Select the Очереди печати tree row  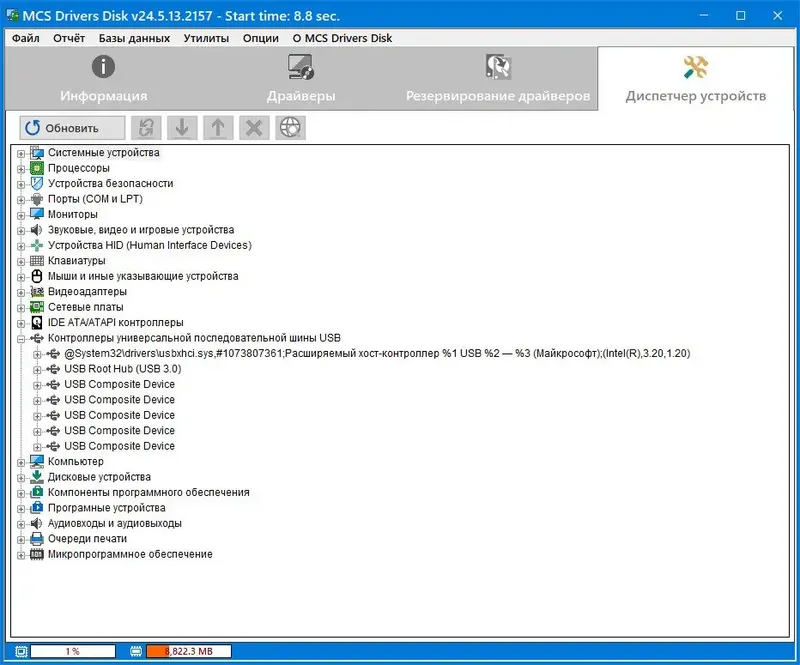coord(87,539)
